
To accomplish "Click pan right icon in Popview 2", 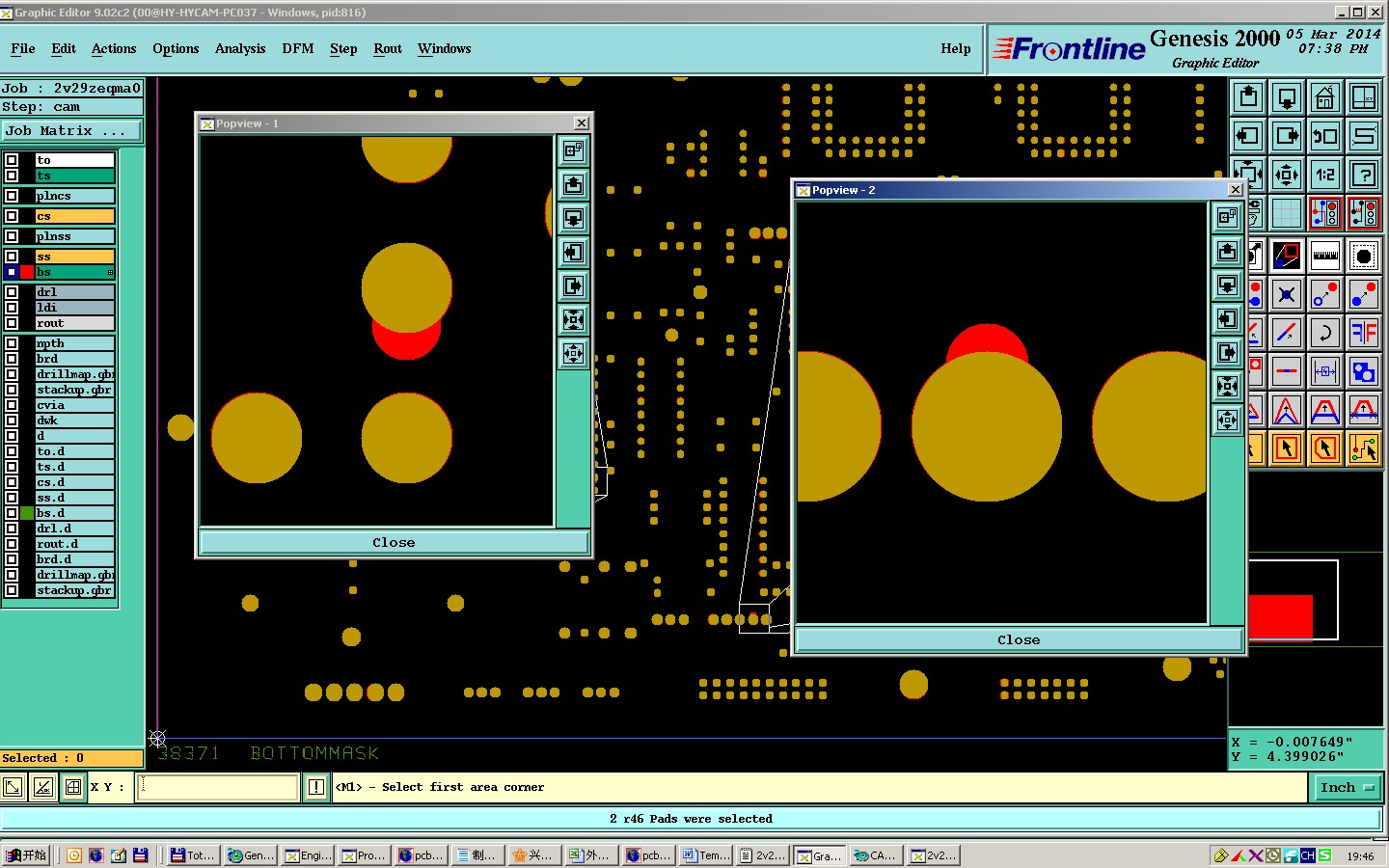I will point(1227,352).
